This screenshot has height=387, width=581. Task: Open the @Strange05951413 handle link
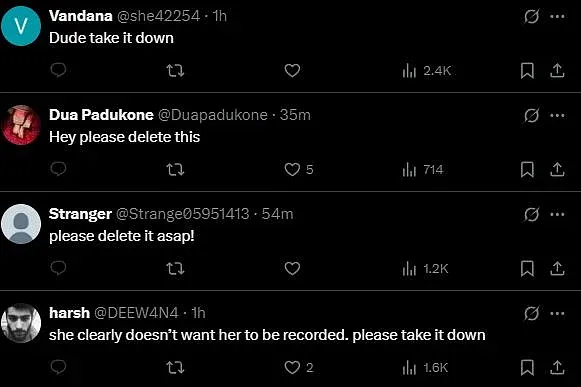click(x=182, y=214)
